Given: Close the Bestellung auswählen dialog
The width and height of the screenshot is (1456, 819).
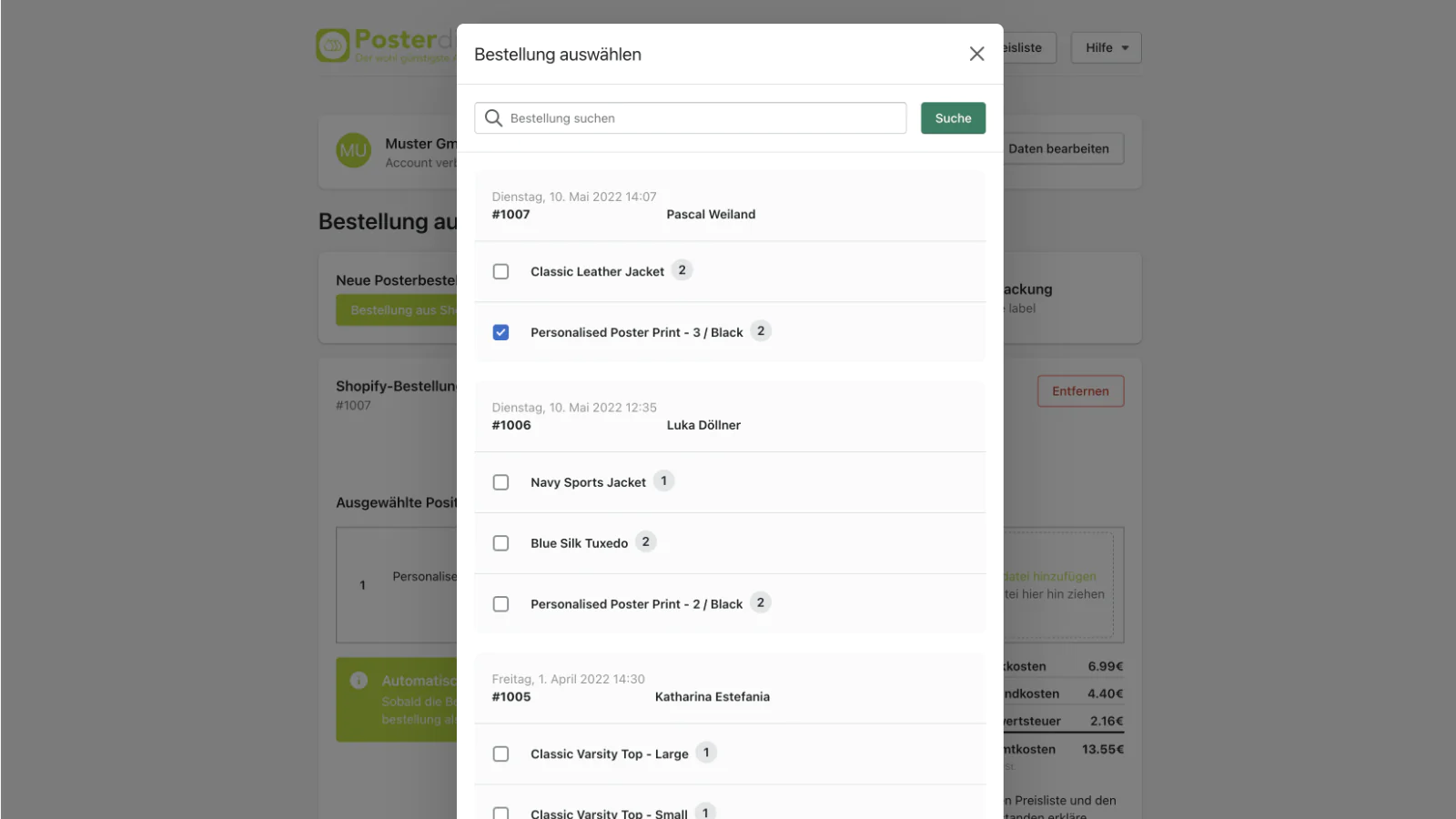Looking at the screenshot, I should [x=976, y=54].
